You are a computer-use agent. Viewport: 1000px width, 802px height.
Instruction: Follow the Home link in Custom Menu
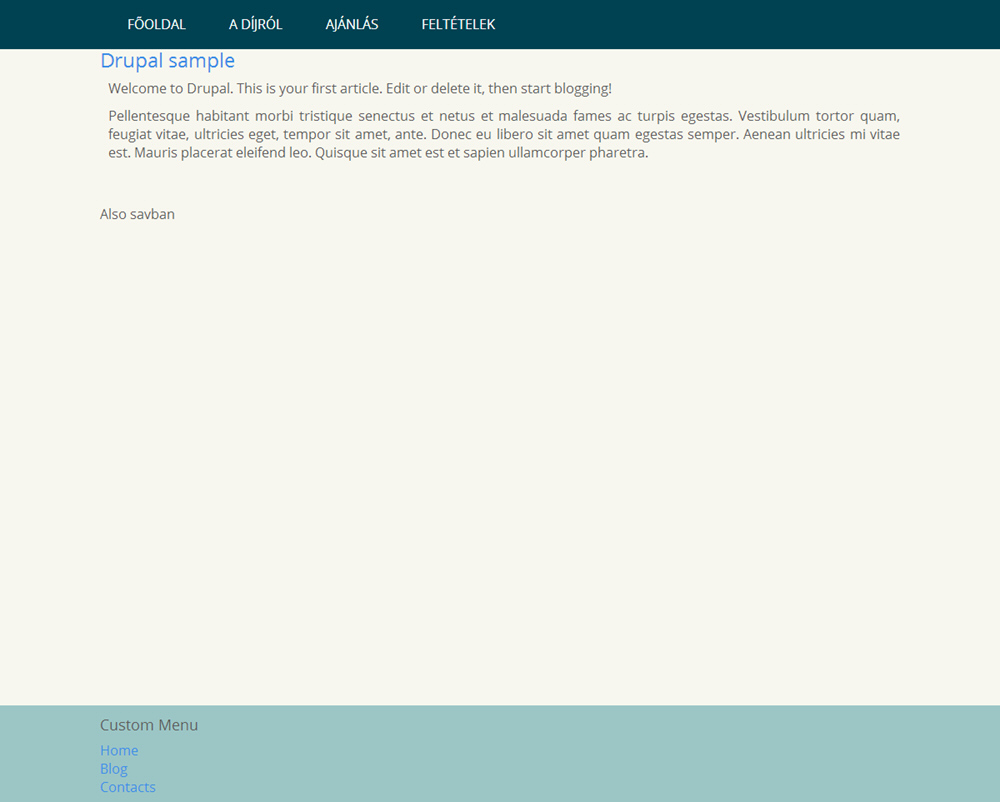[x=119, y=750]
